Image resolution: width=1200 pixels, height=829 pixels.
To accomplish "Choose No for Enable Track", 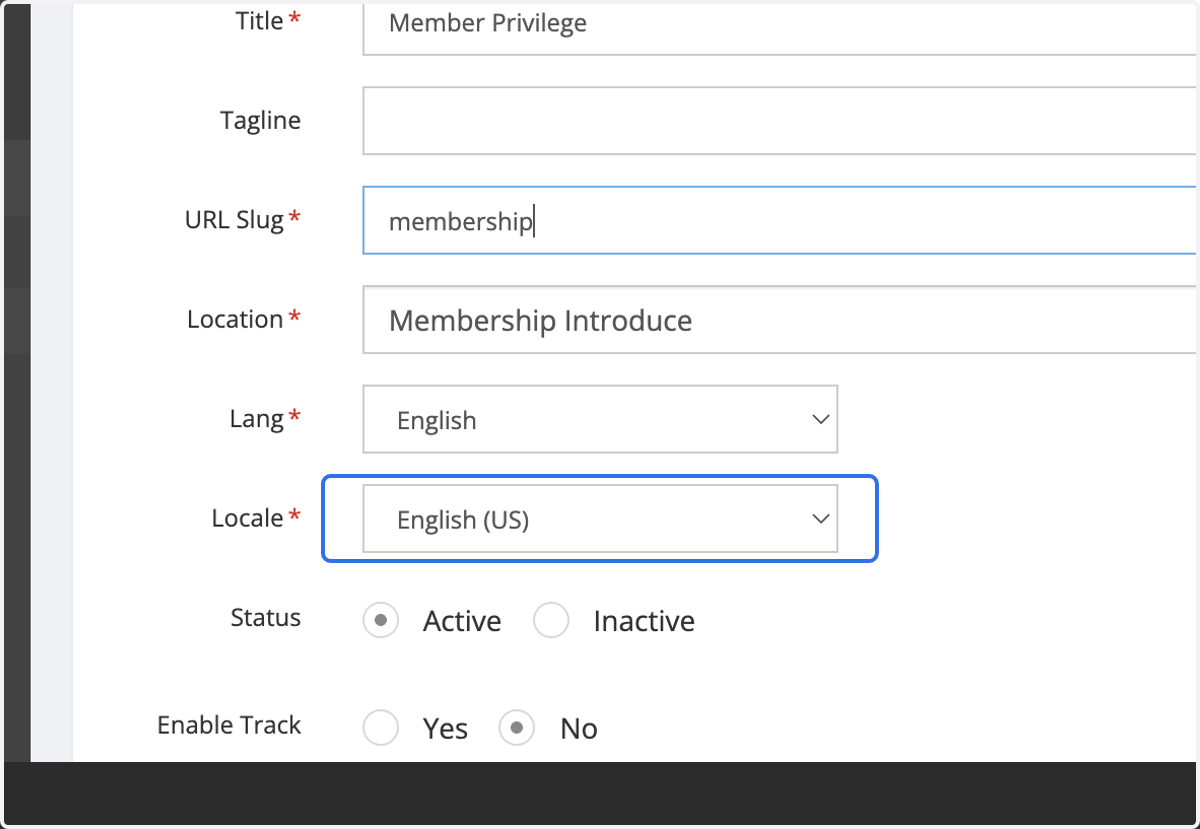I will [517, 728].
